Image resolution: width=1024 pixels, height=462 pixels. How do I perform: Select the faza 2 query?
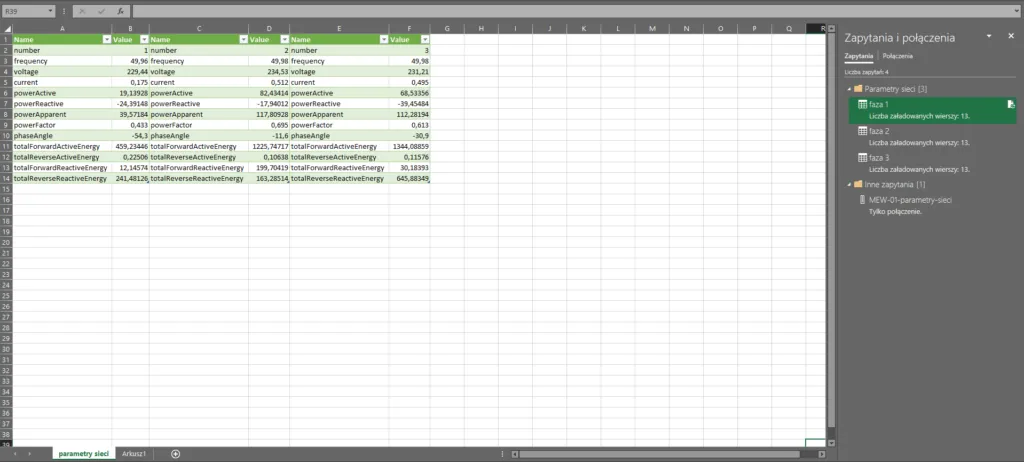[932, 137]
